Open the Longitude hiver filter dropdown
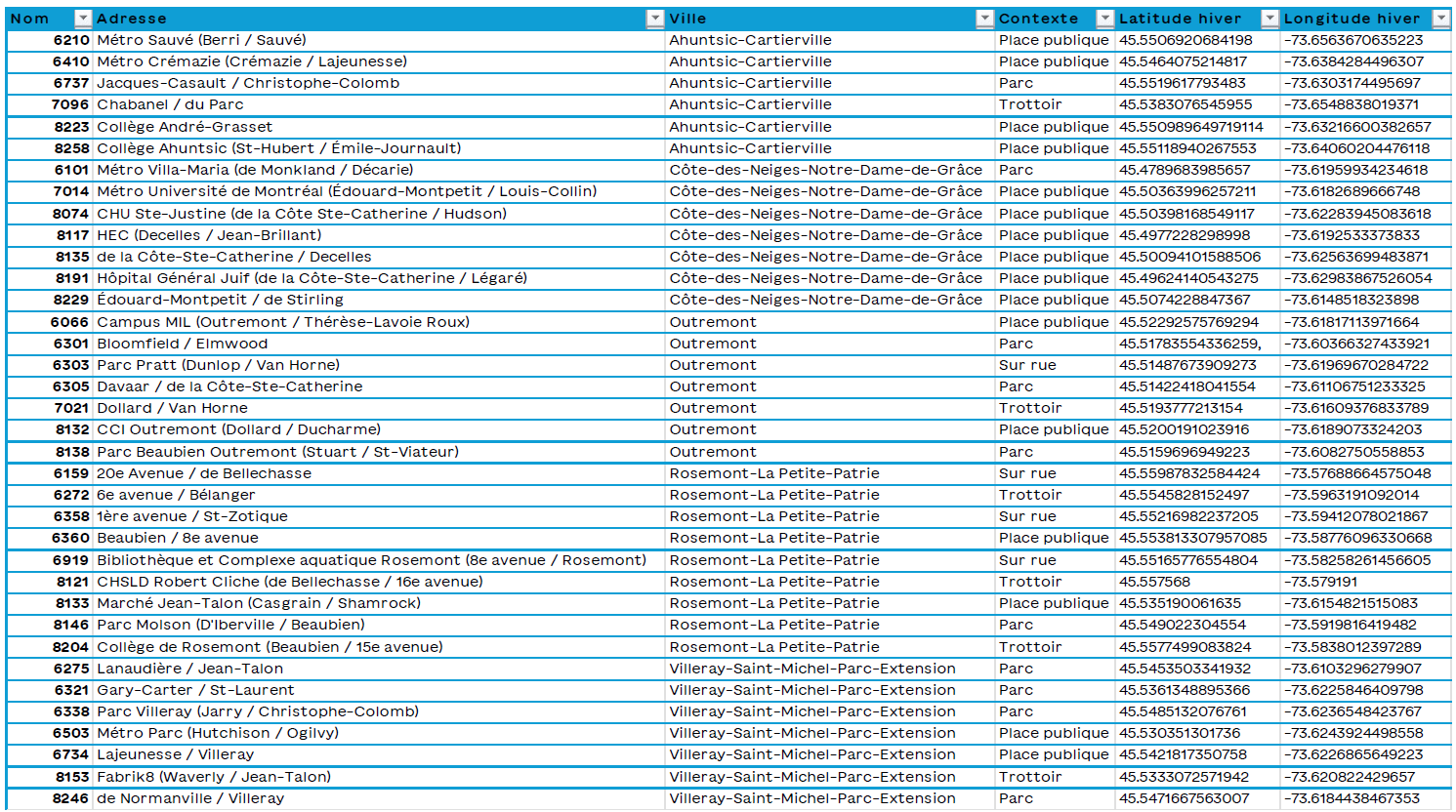The image size is (1456, 812). click(1440, 19)
